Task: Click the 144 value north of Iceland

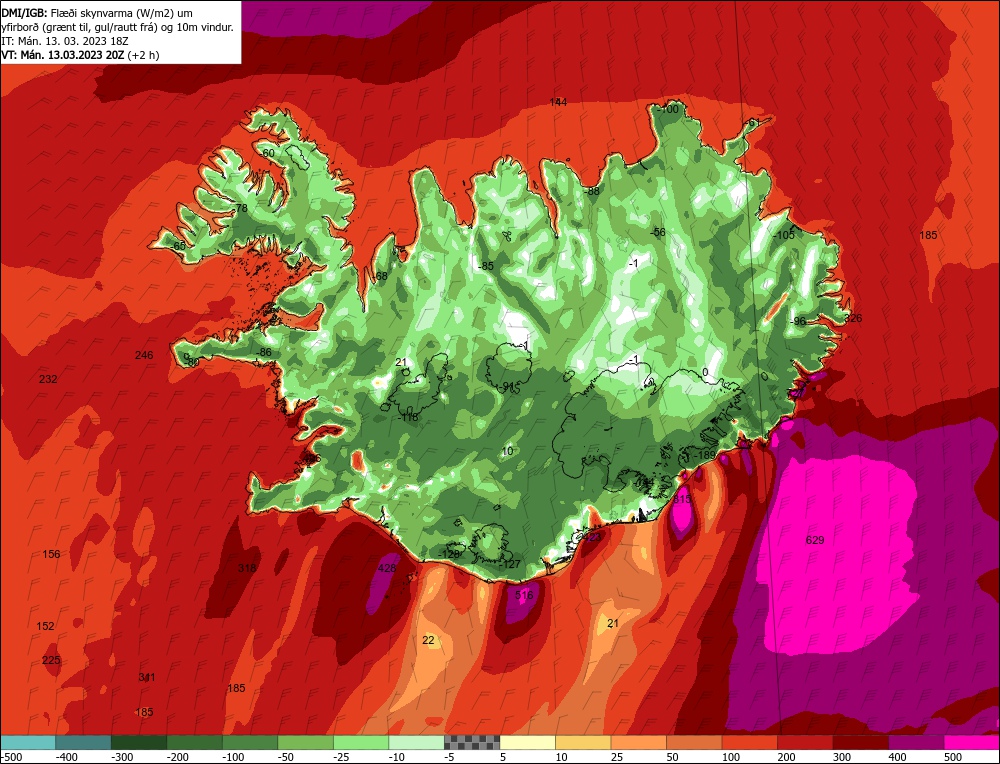Action: [558, 103]
